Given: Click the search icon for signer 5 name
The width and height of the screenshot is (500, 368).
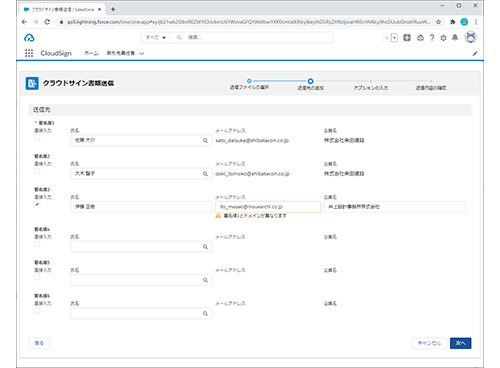Looking at the screenshot, I should click(x=206, y=280).
